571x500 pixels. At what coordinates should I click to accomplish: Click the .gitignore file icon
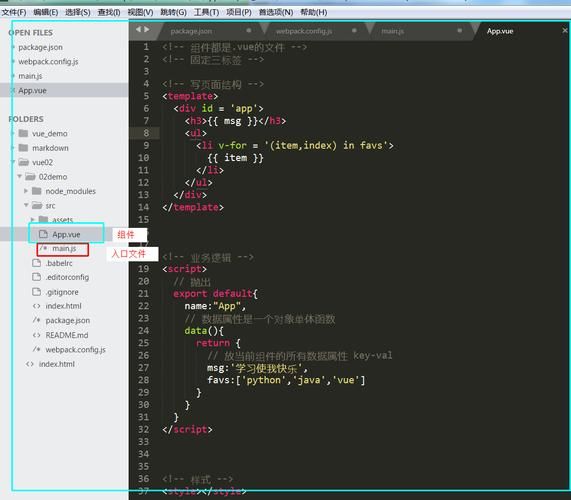[36, 292]
